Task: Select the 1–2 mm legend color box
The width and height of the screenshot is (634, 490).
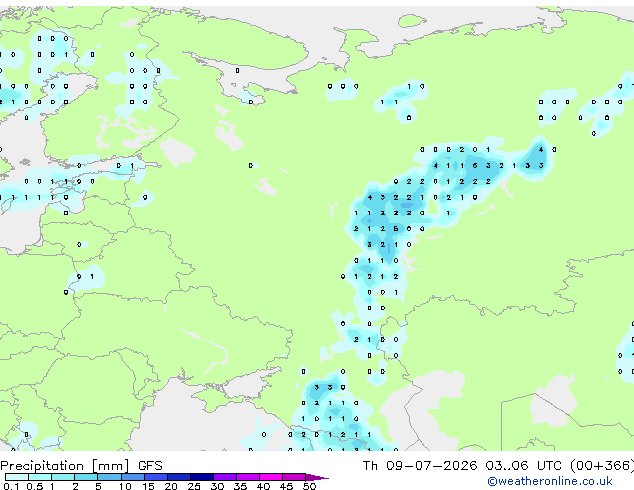Action: tap(63, 477)
